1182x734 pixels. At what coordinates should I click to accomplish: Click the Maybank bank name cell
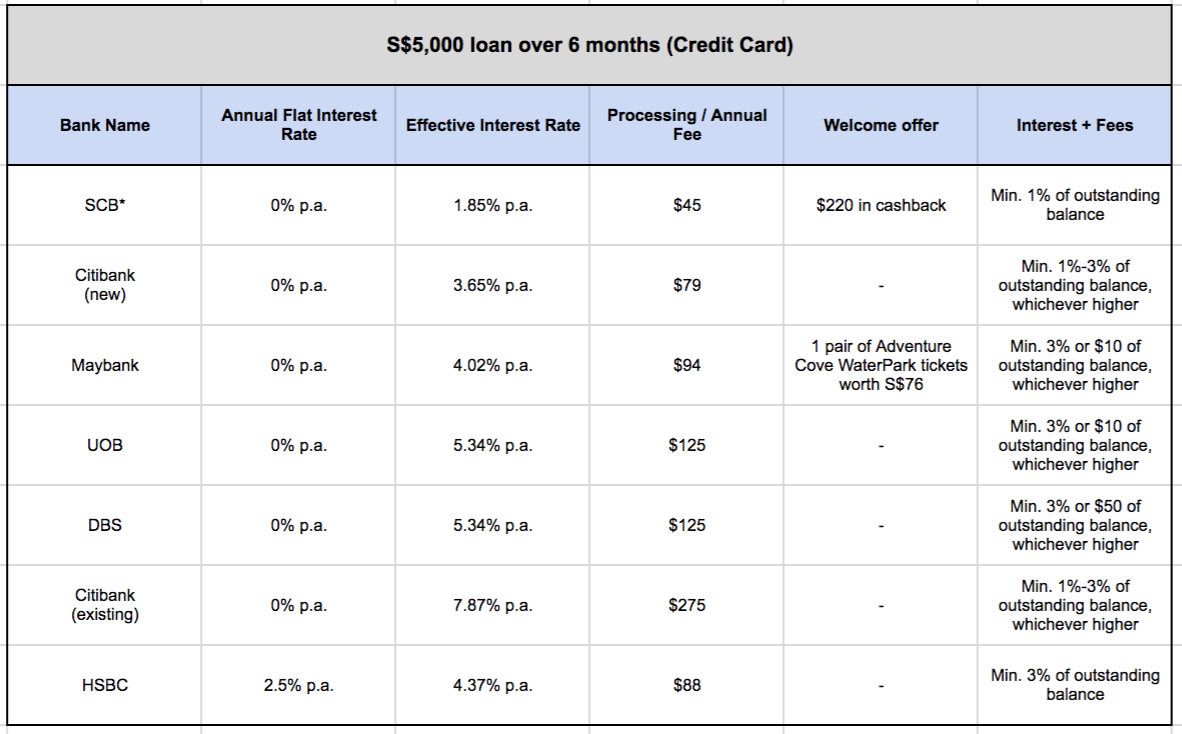point(104,365)
